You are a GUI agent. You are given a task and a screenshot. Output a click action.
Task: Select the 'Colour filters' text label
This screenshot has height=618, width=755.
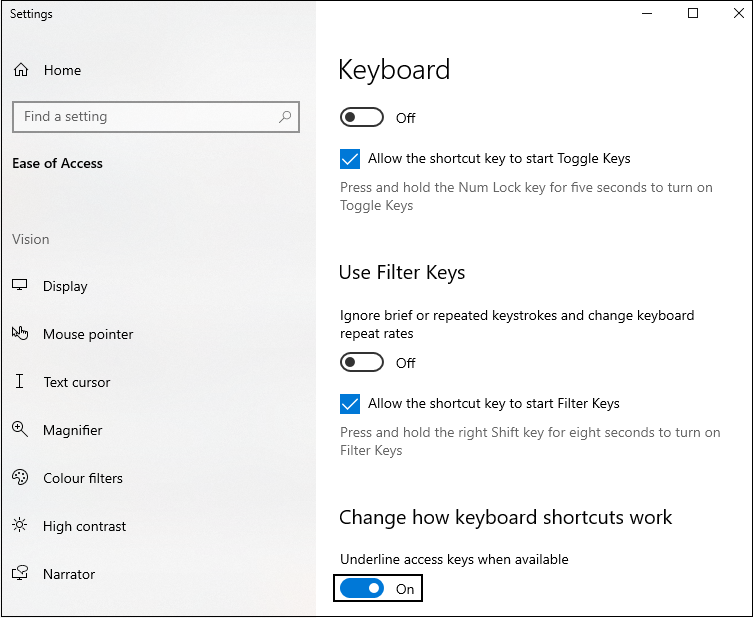pyautogui.click(x=83, y=478)
